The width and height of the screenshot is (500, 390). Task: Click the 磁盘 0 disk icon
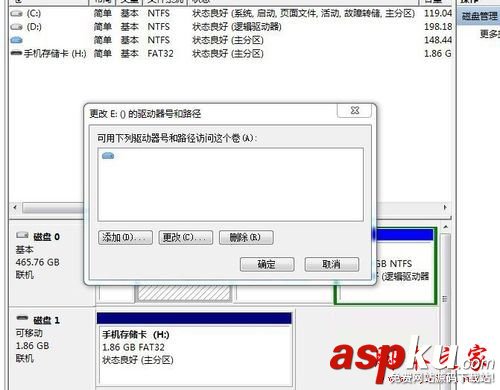[23, 235]
